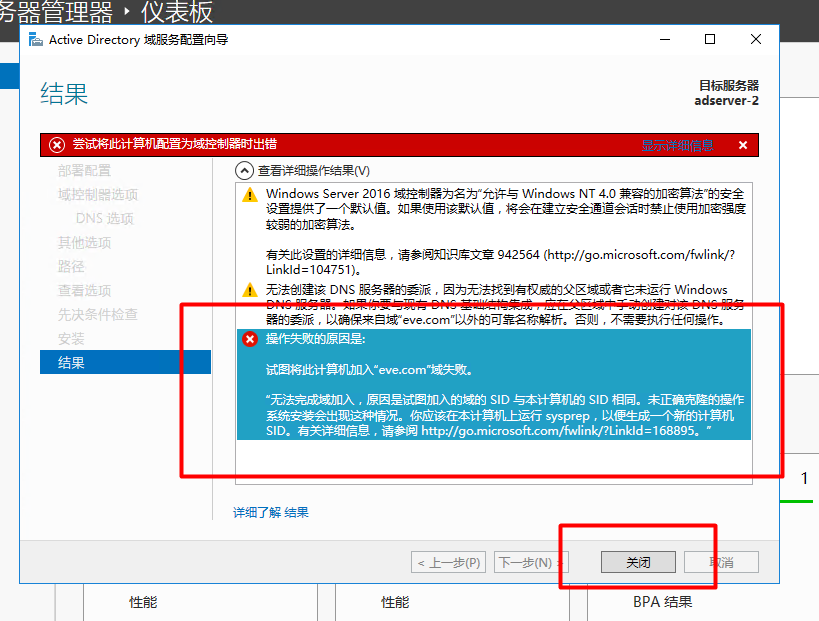Click the warning icon beside DNS delegation message
The width and height of the screenshot is (819, 621).
pyautogui.click(x=250, y=289)
